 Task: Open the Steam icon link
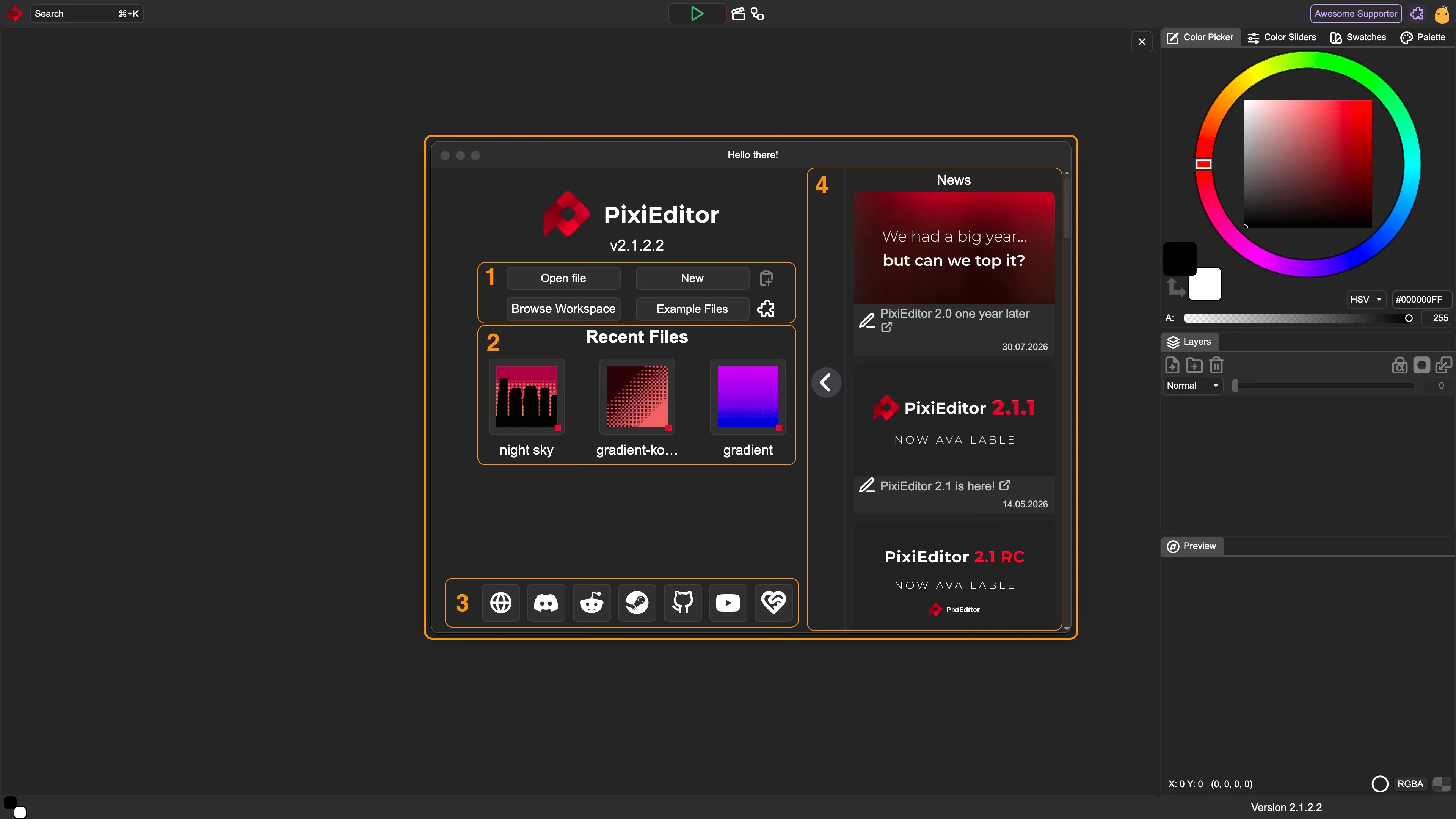click(x=637, y=602)
